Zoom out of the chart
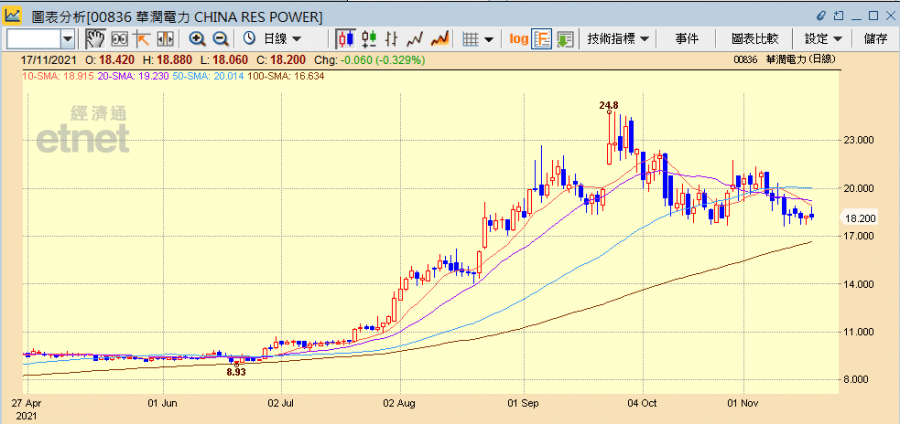Viewport: 900px width, 424px height. coord(221,39)
